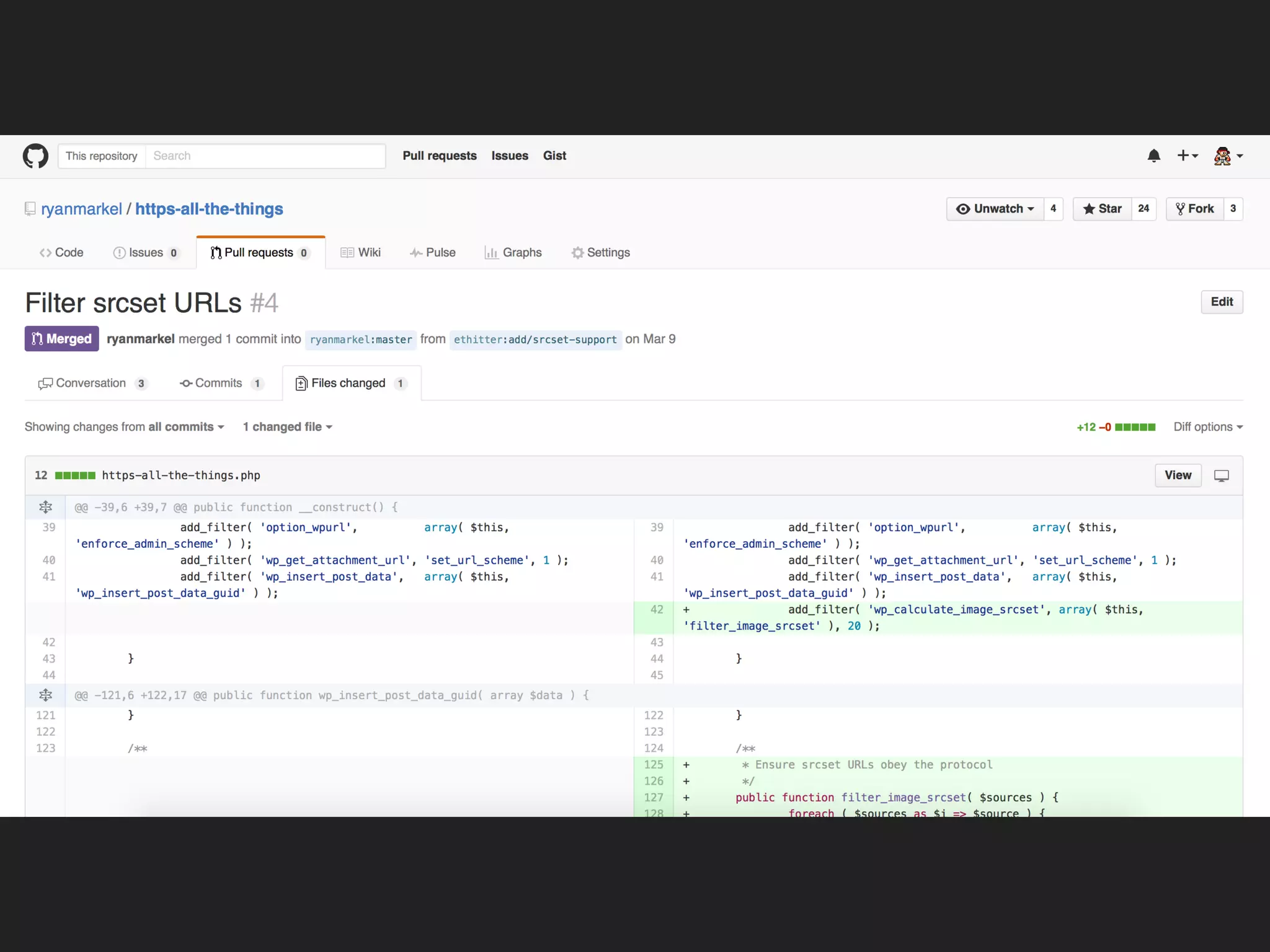
Task: Expand the 1 changed file dropdown
Action: 287,427
